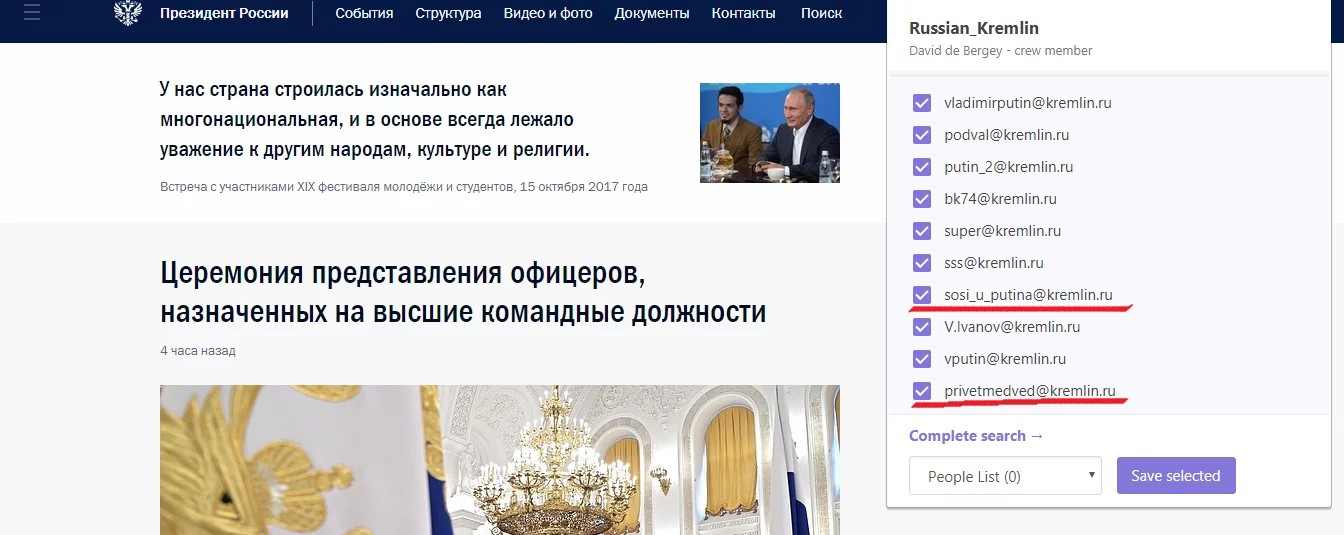Click the V.Ivanov@kremlin.ru email text
The width and height of the screenshot is (1344, 535).
coord(1012,327)
